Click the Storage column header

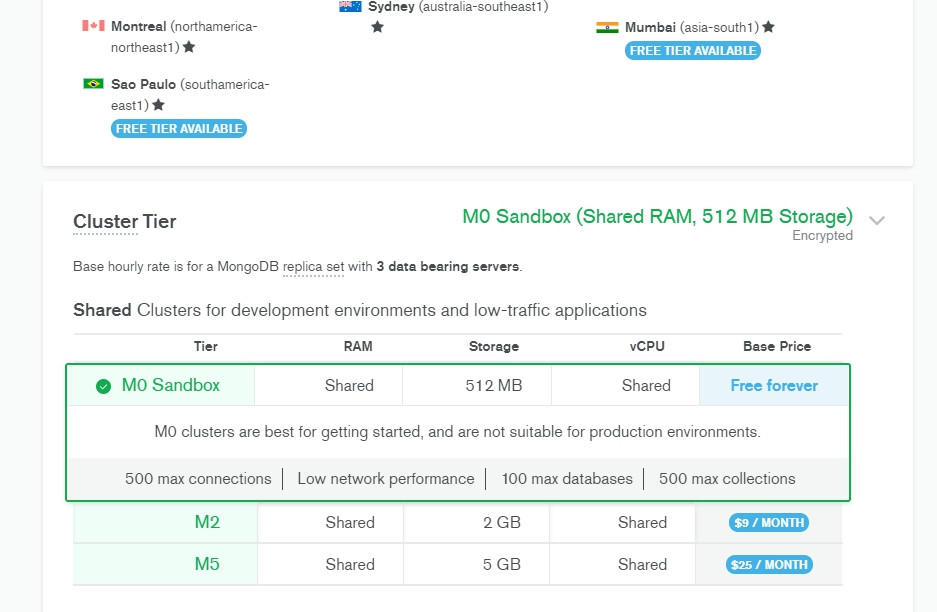(x=494, y=346)
